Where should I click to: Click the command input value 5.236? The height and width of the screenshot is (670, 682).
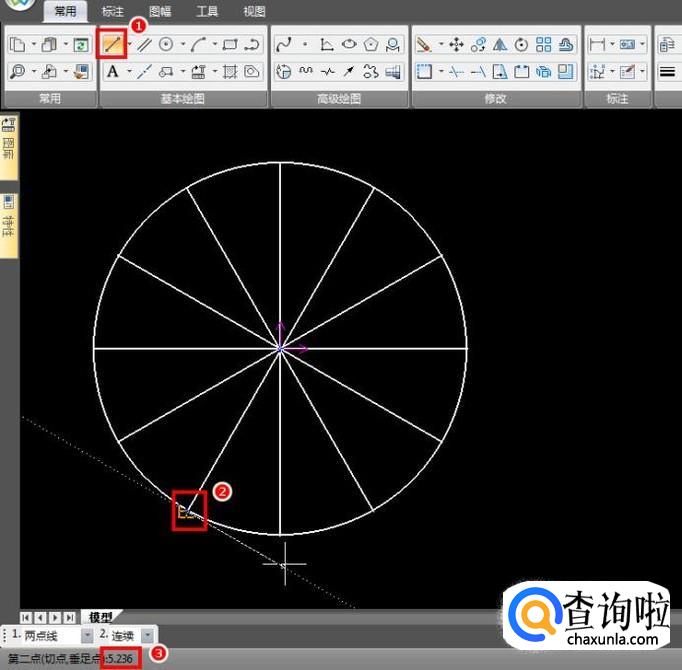122,659
